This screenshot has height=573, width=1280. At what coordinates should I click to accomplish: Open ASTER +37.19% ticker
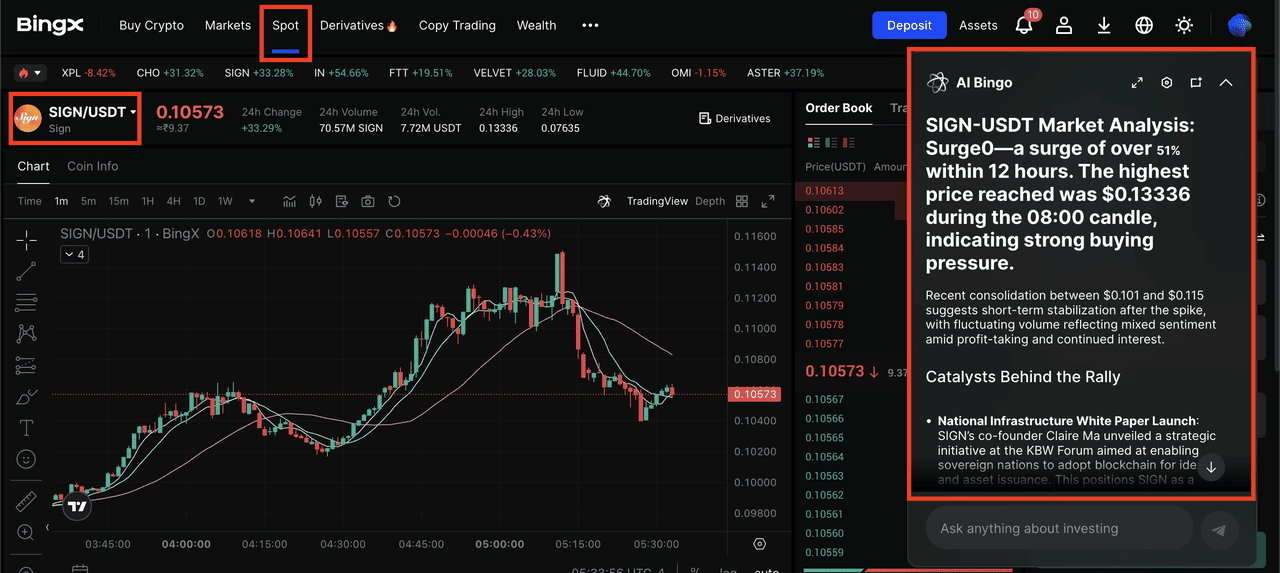786,73
